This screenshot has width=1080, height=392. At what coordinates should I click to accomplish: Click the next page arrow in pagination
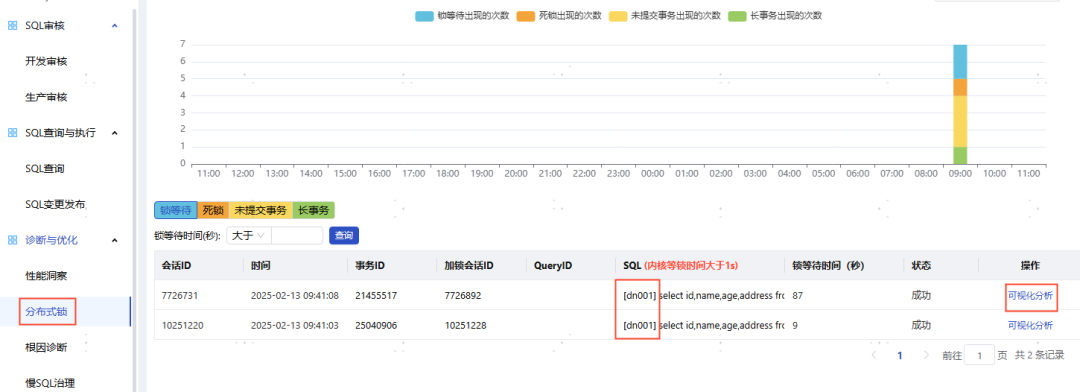926,355
